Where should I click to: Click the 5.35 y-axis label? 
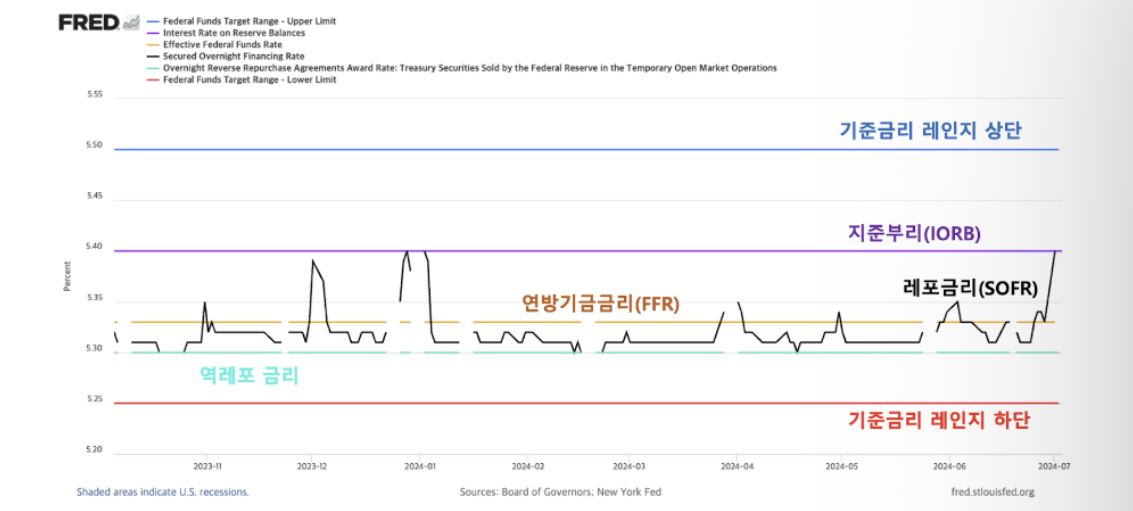[94, 298]
